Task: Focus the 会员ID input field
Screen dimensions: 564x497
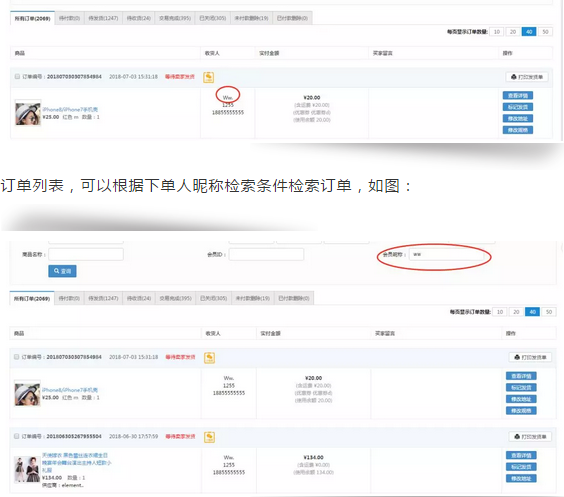Action: pos(266,254)
